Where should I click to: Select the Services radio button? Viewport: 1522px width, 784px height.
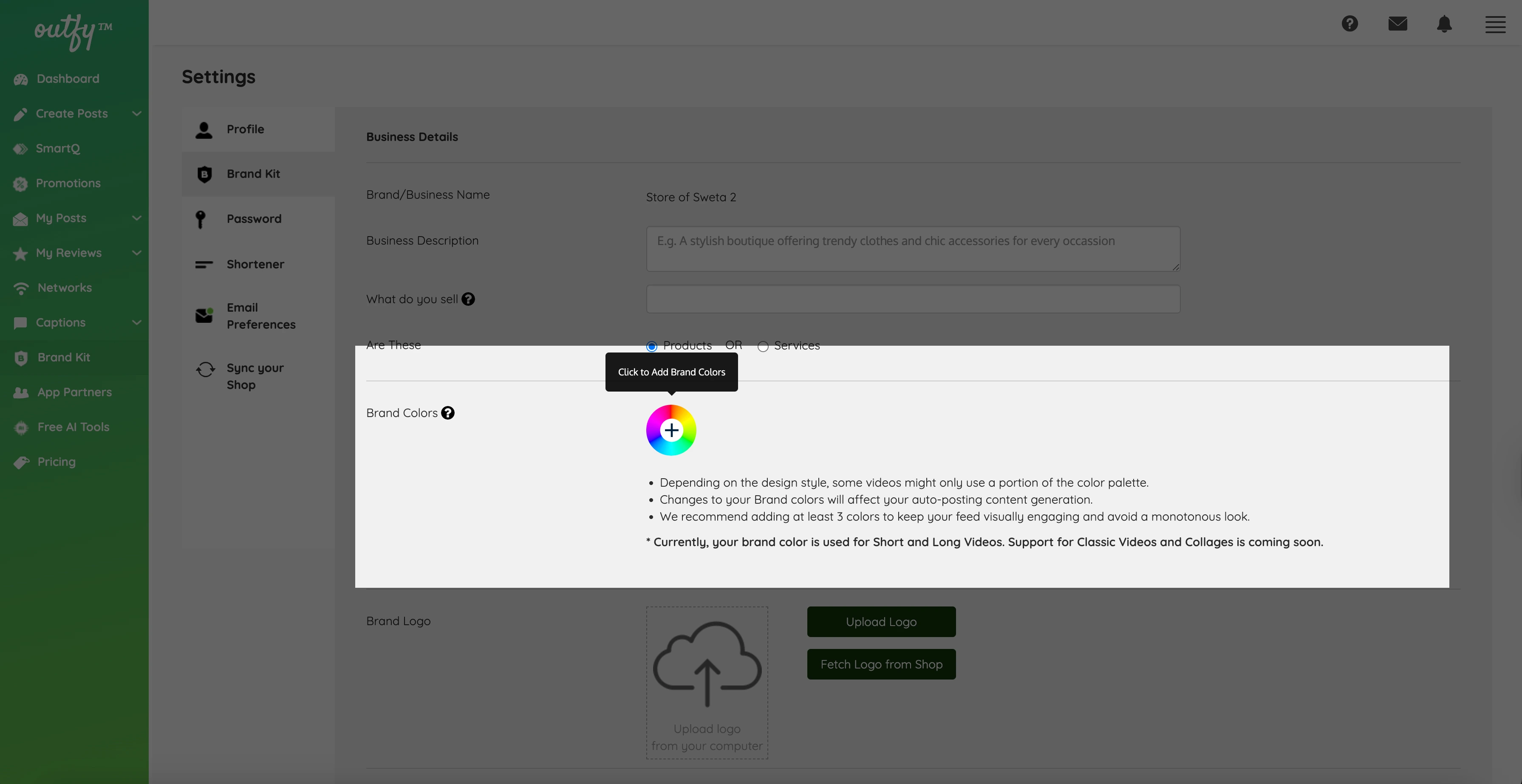click(763, 347)
